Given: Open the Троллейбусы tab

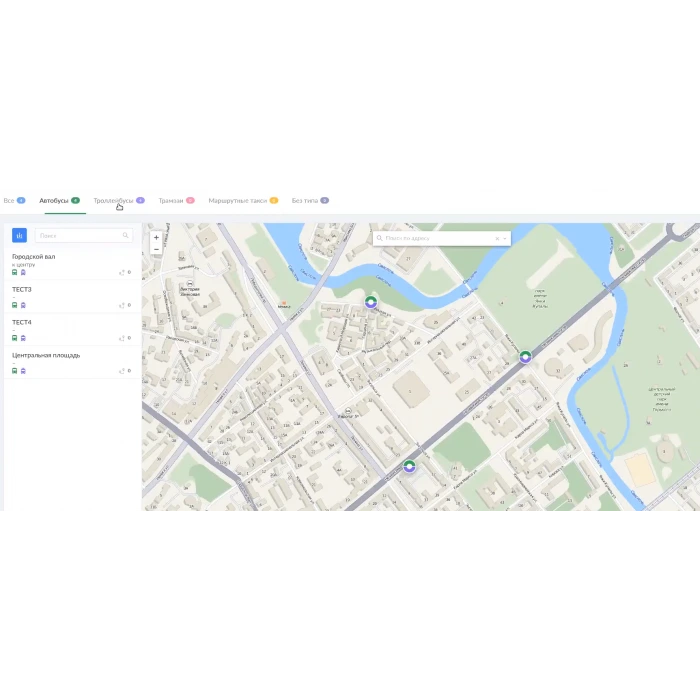Looking at the screenshot, I should click(113, 201).
